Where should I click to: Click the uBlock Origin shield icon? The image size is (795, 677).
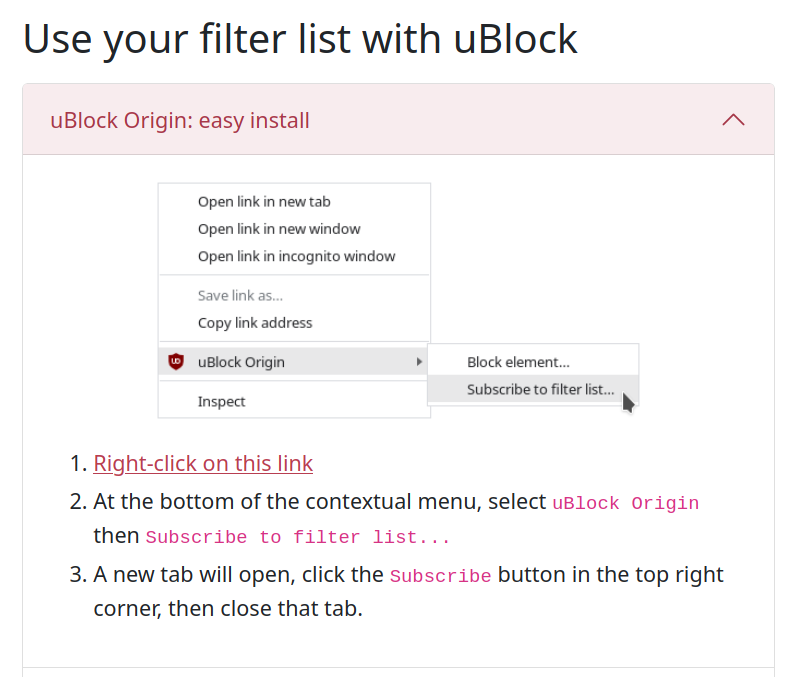(x=177, y=362)
